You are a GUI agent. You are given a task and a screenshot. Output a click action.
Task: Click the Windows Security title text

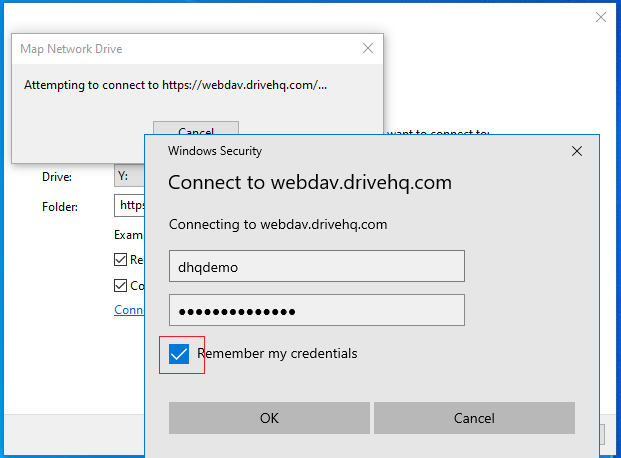215,151
